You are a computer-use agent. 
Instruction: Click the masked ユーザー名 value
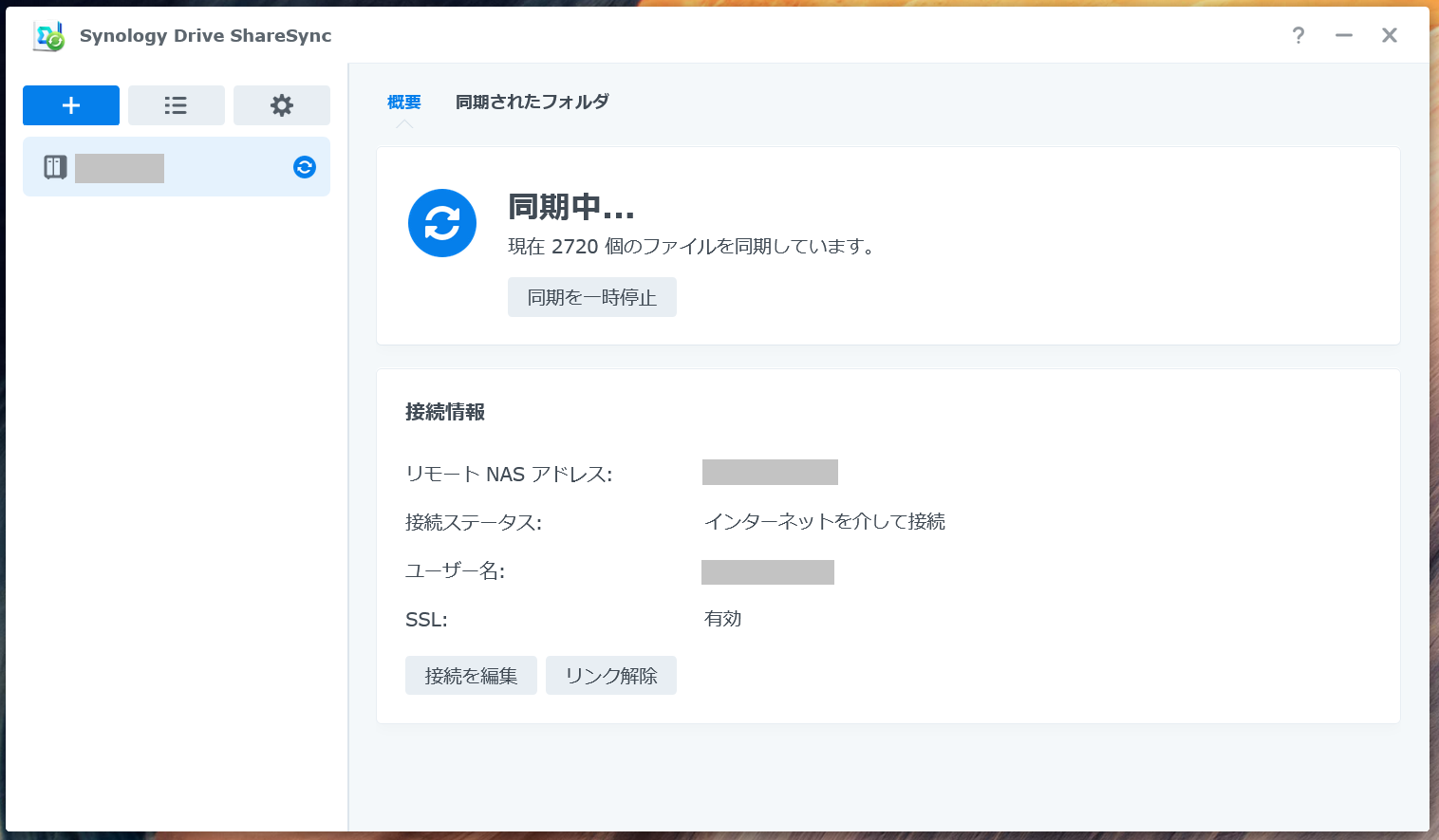pos(767,571)
